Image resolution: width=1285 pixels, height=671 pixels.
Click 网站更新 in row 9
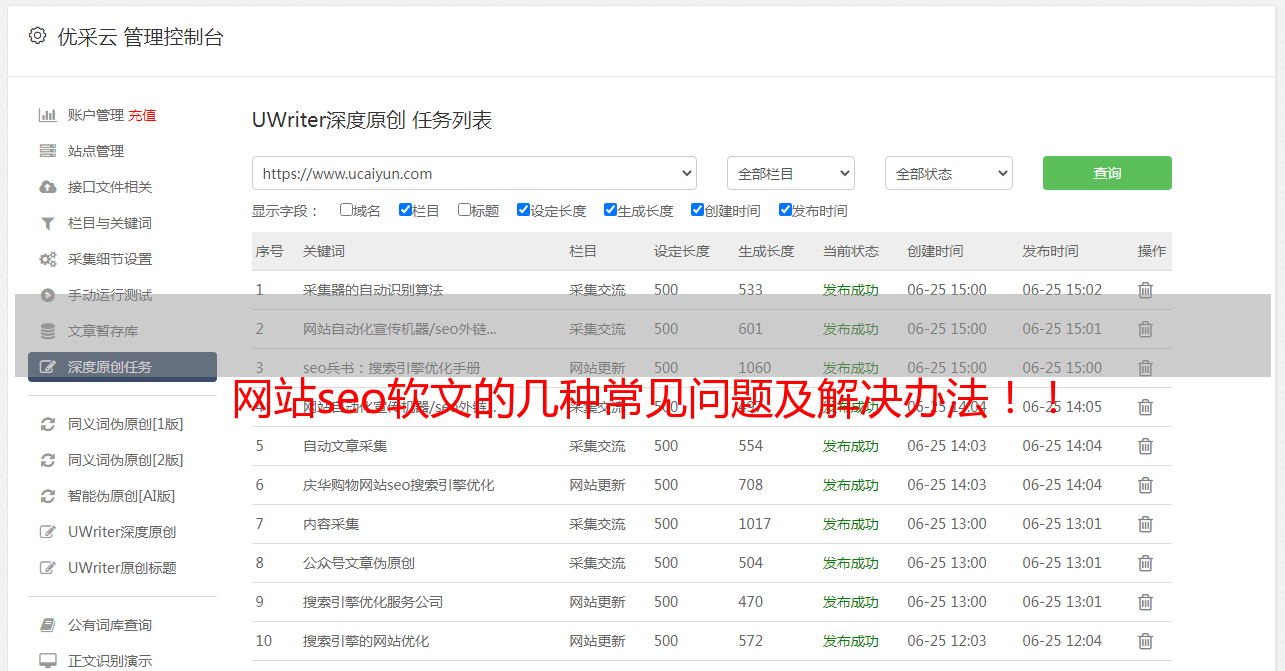[597, 602]
